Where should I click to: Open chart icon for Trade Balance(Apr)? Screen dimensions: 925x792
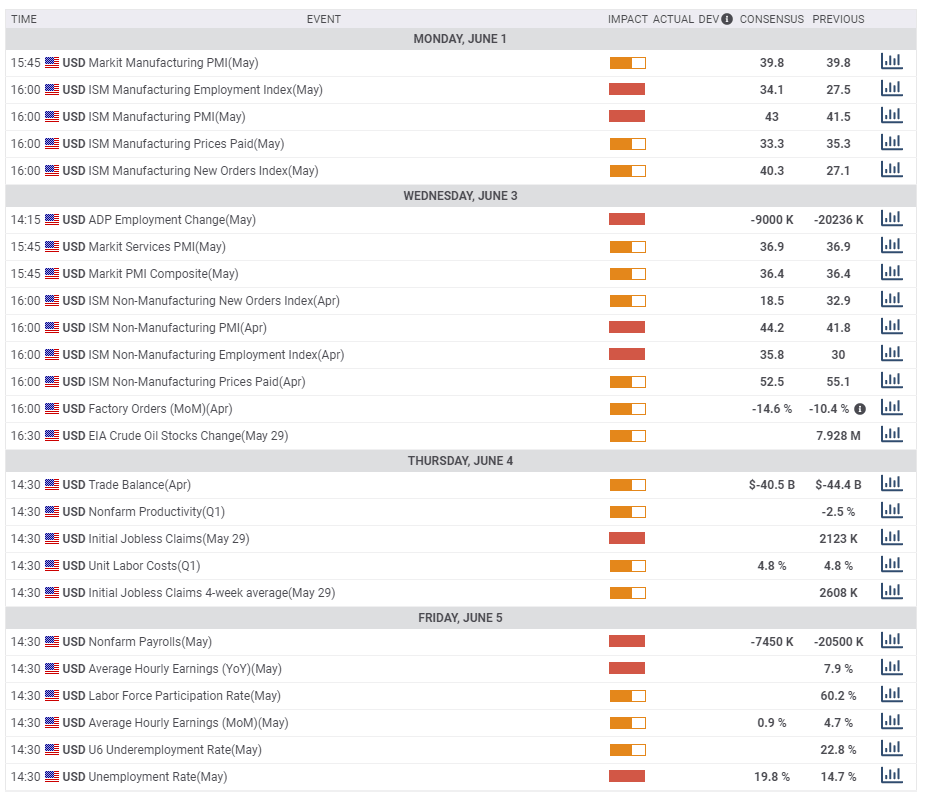(x=891, y=484)
